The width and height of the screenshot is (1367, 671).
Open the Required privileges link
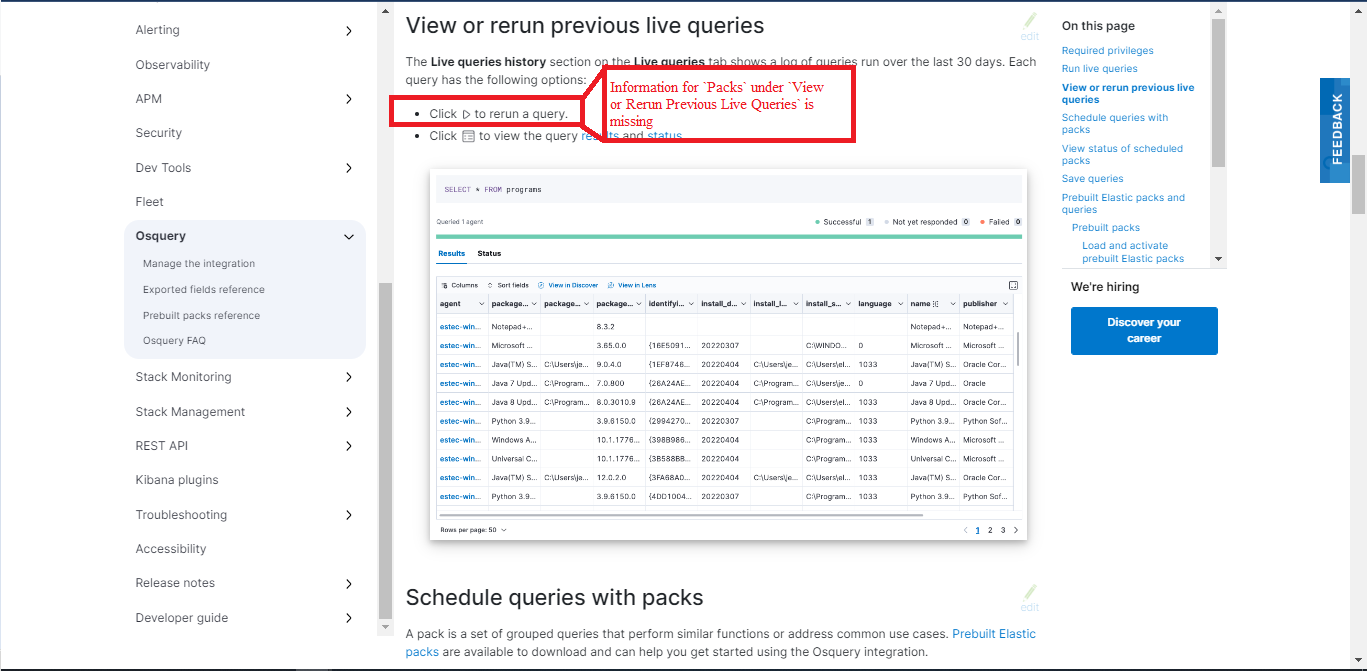point(1107,50)
